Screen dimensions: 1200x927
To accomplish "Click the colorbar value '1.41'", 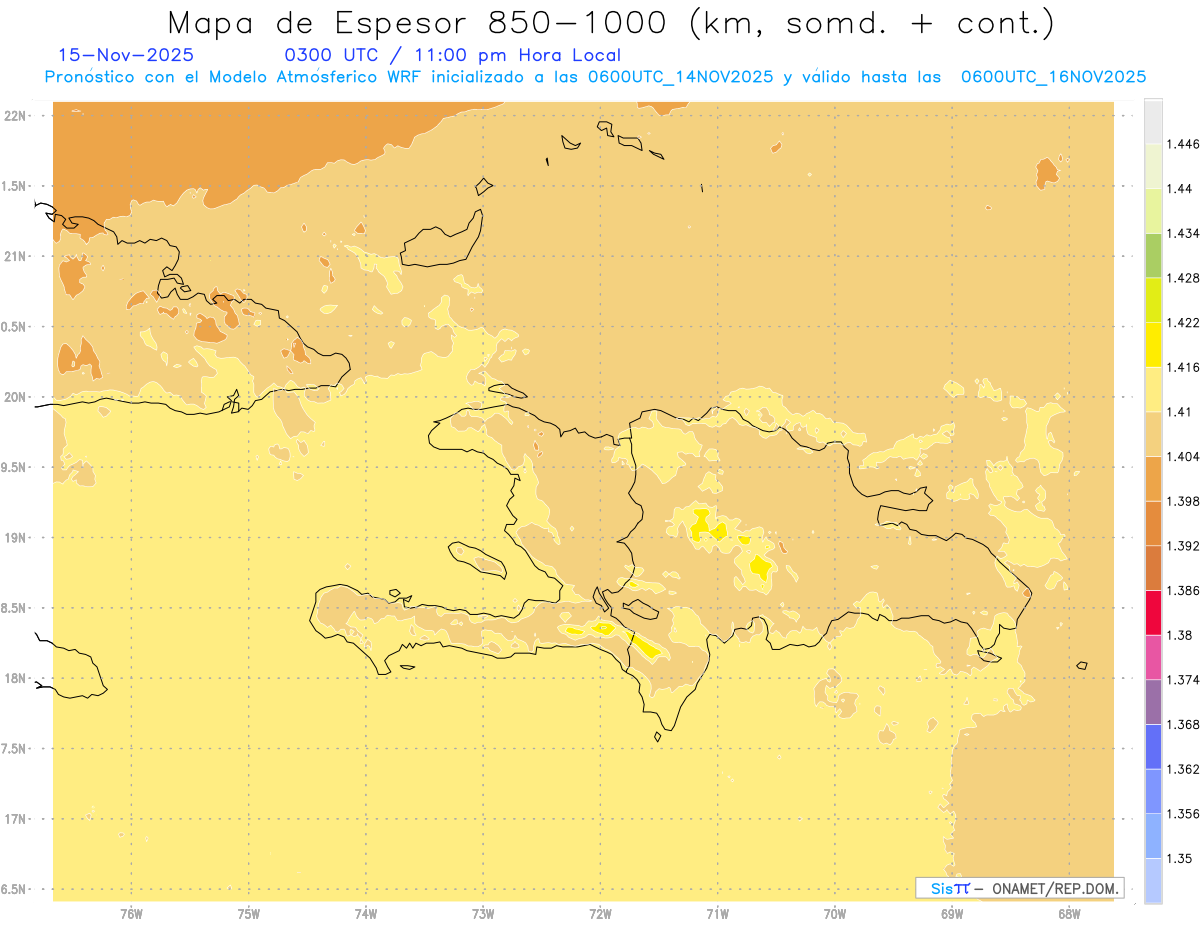I will [1181, 411].
